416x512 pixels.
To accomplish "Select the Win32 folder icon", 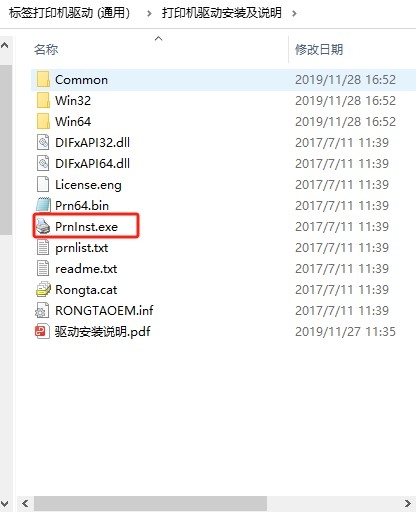I will (43, 100).
